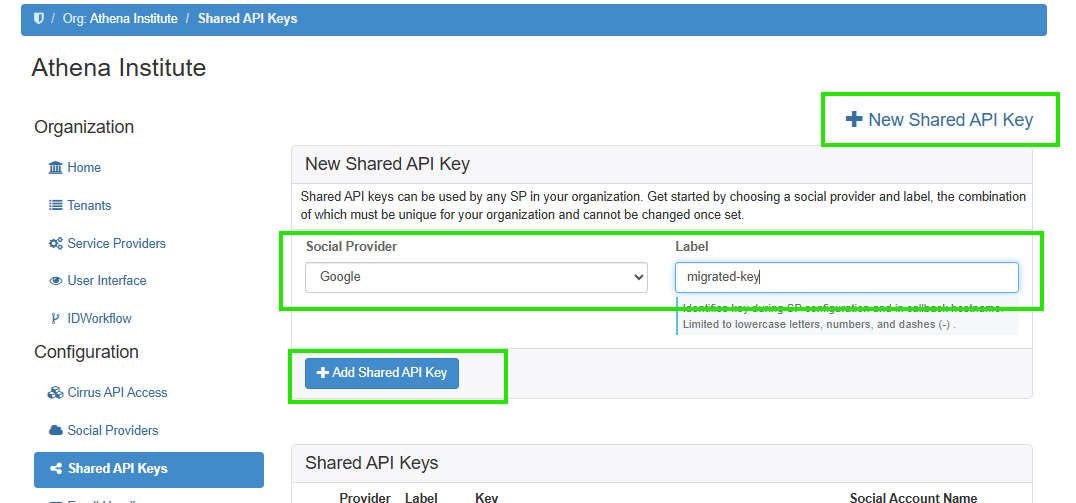Click the Shared API Keys breadcrumb item
The width and height of the screenshot is (1076, 503).
point(247,19)
